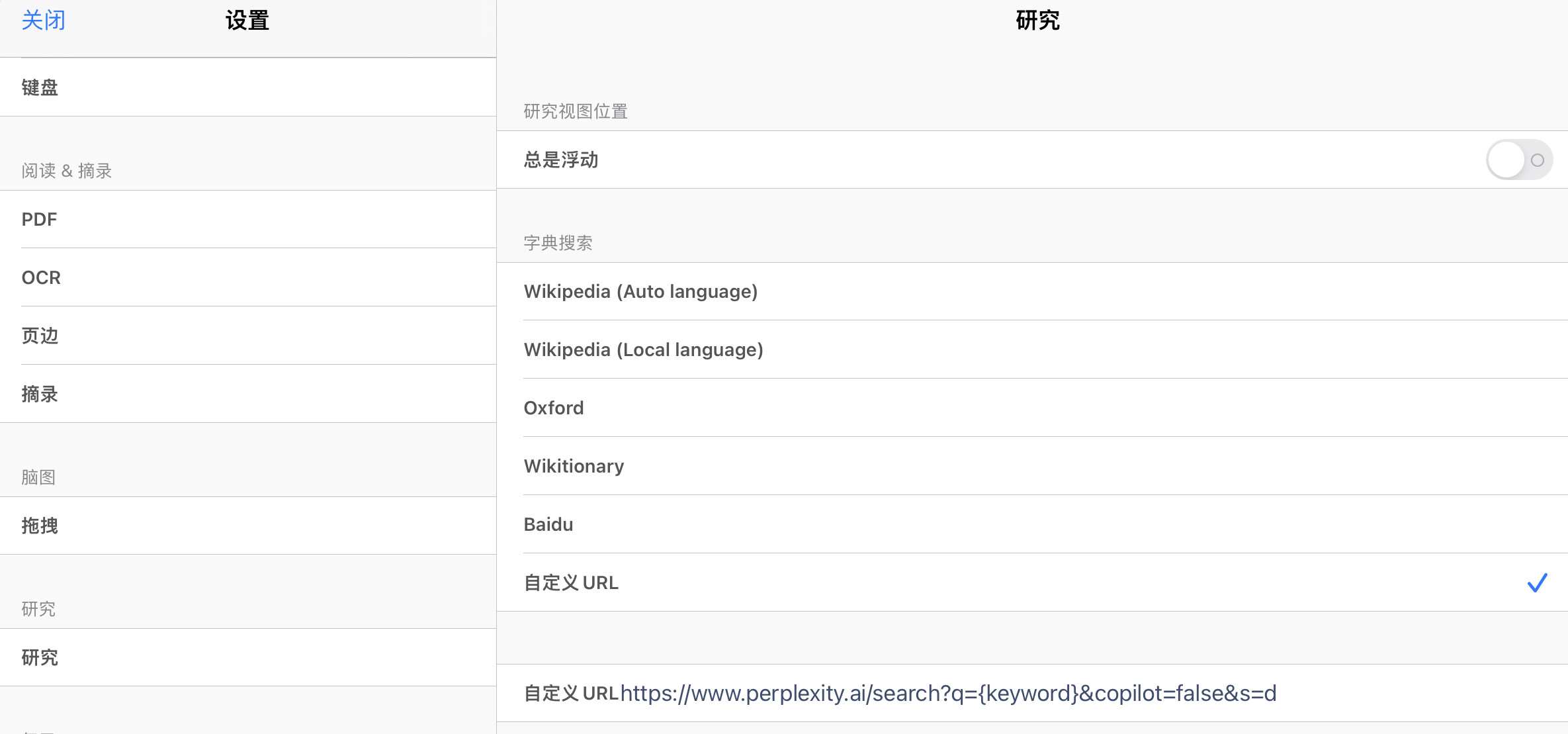This screenshot has width=1568, height=734.
Task: Tap the 关闭 button
Action: pos(44,21)
